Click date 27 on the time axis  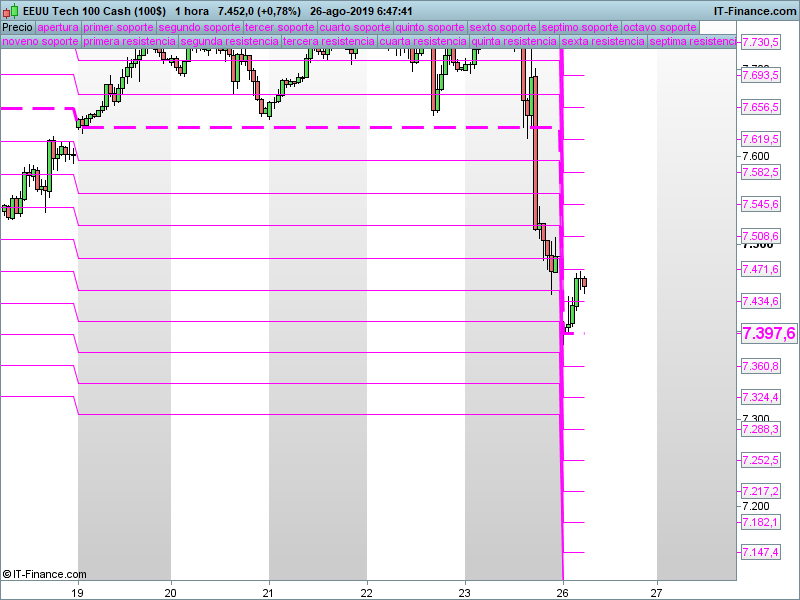(x=656, y=593)
